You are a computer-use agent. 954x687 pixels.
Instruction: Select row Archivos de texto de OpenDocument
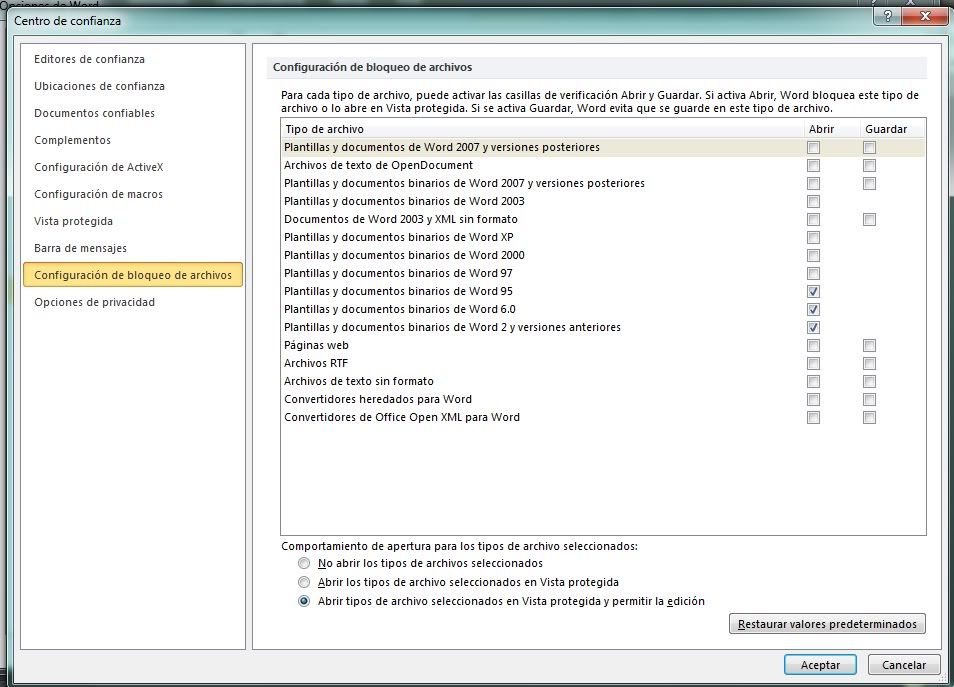pyautogui.click(x=603, y=166)
